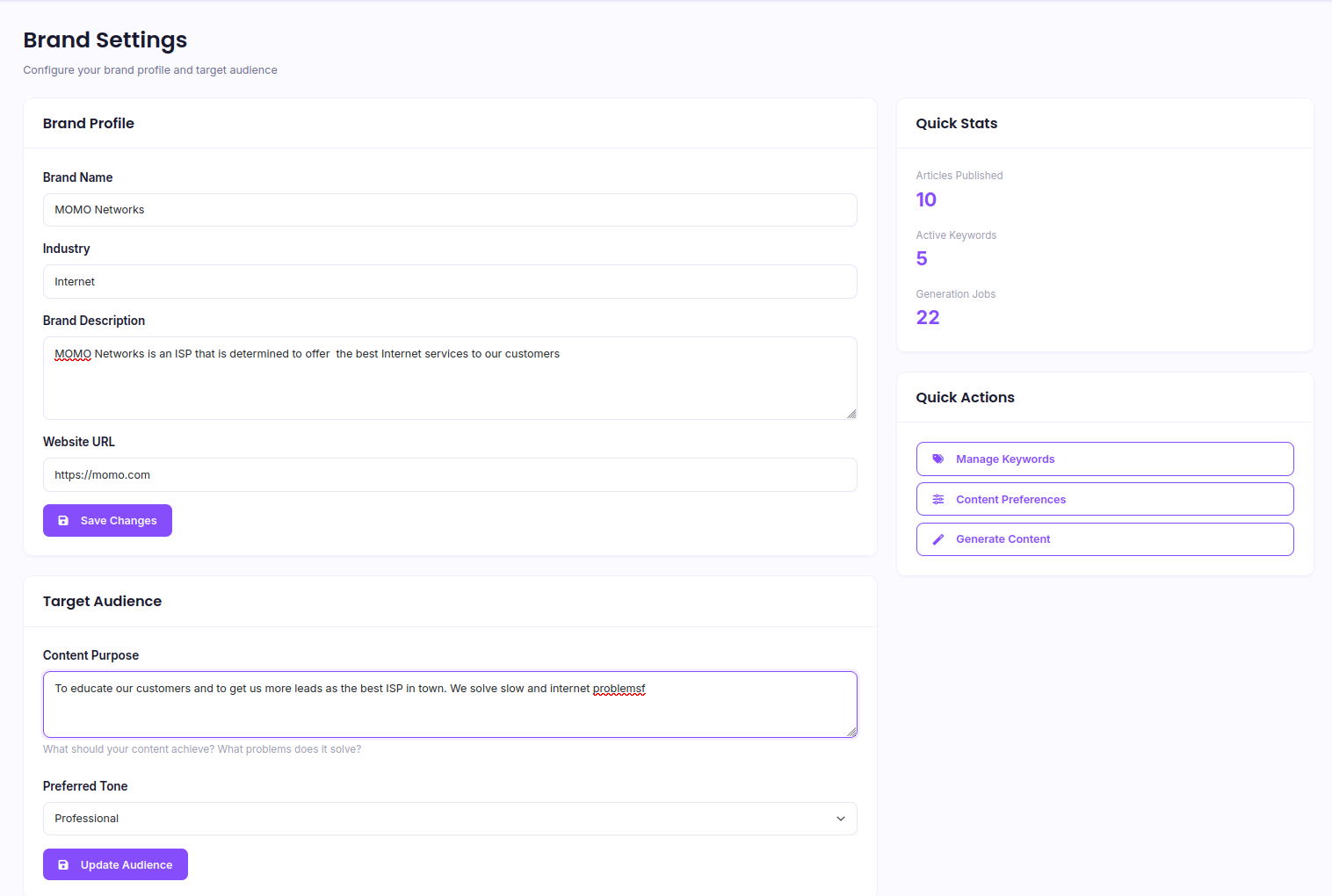Click the Save Changes button

[107, 520]
